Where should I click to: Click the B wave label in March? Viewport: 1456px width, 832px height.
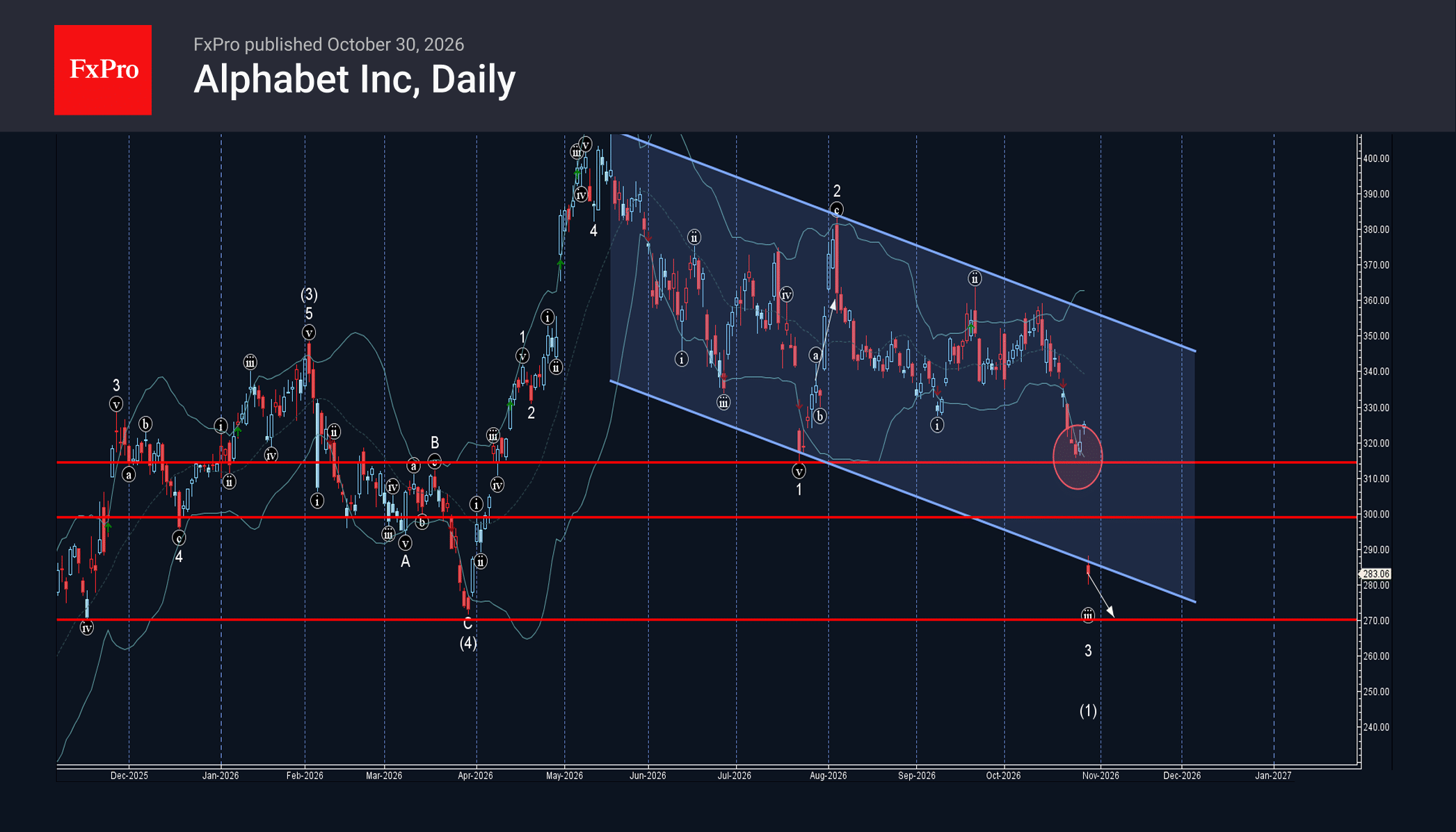[x=435, y=442]
